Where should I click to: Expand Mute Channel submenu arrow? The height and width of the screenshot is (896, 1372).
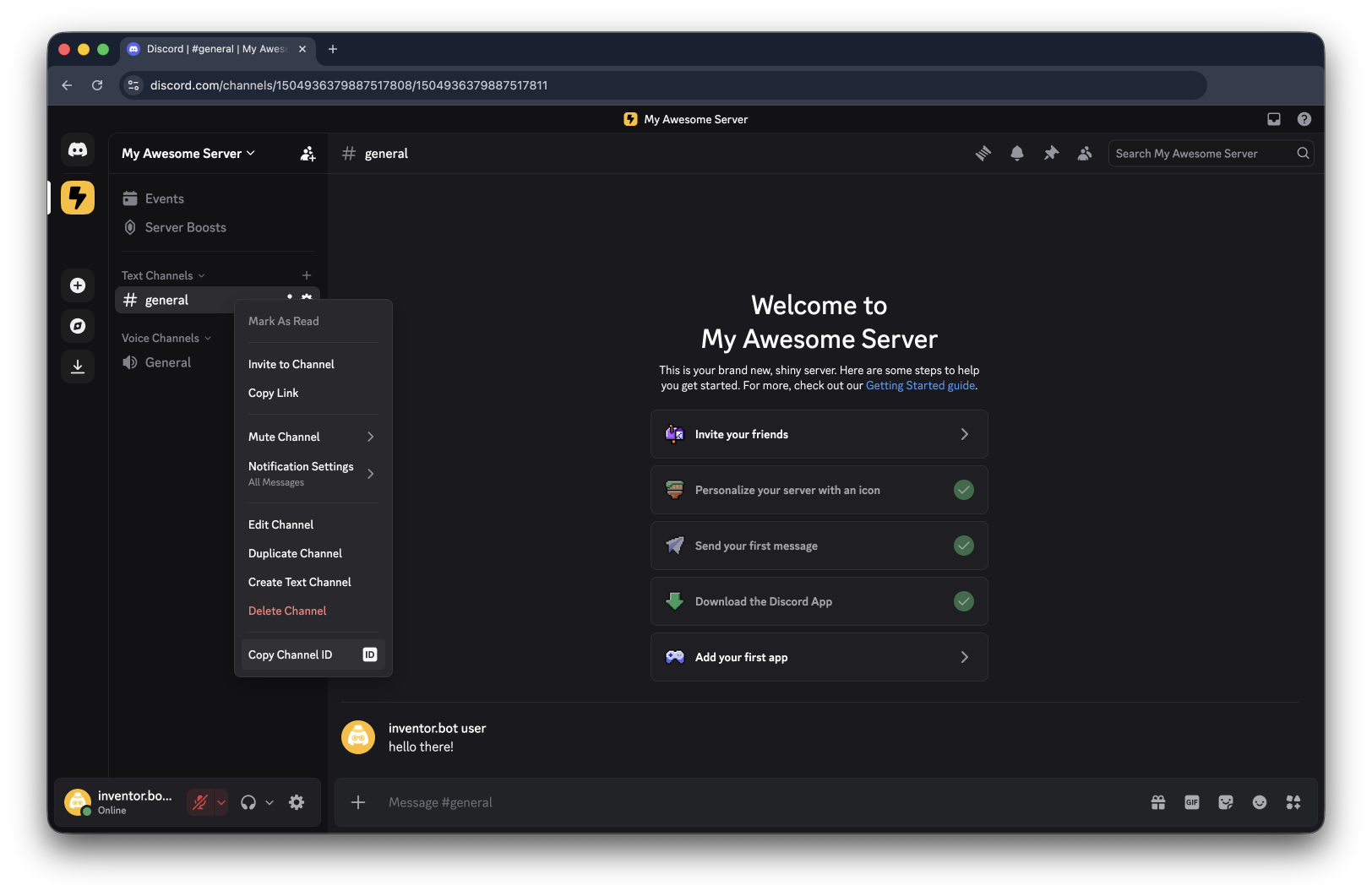[x=371, y=437]
